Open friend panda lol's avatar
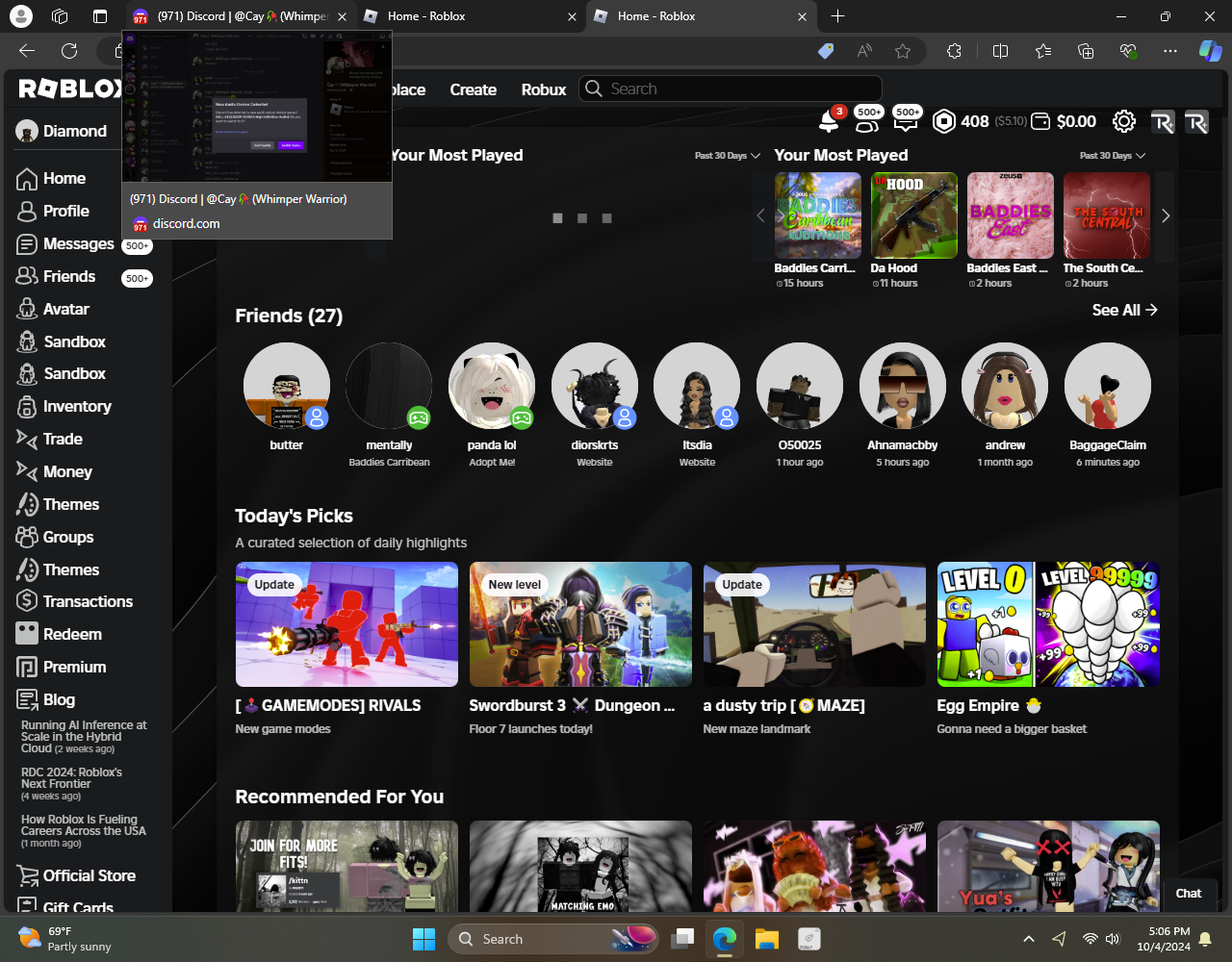Image resolution: width=1232 pixels, height=962 pixels. point(492,386)
